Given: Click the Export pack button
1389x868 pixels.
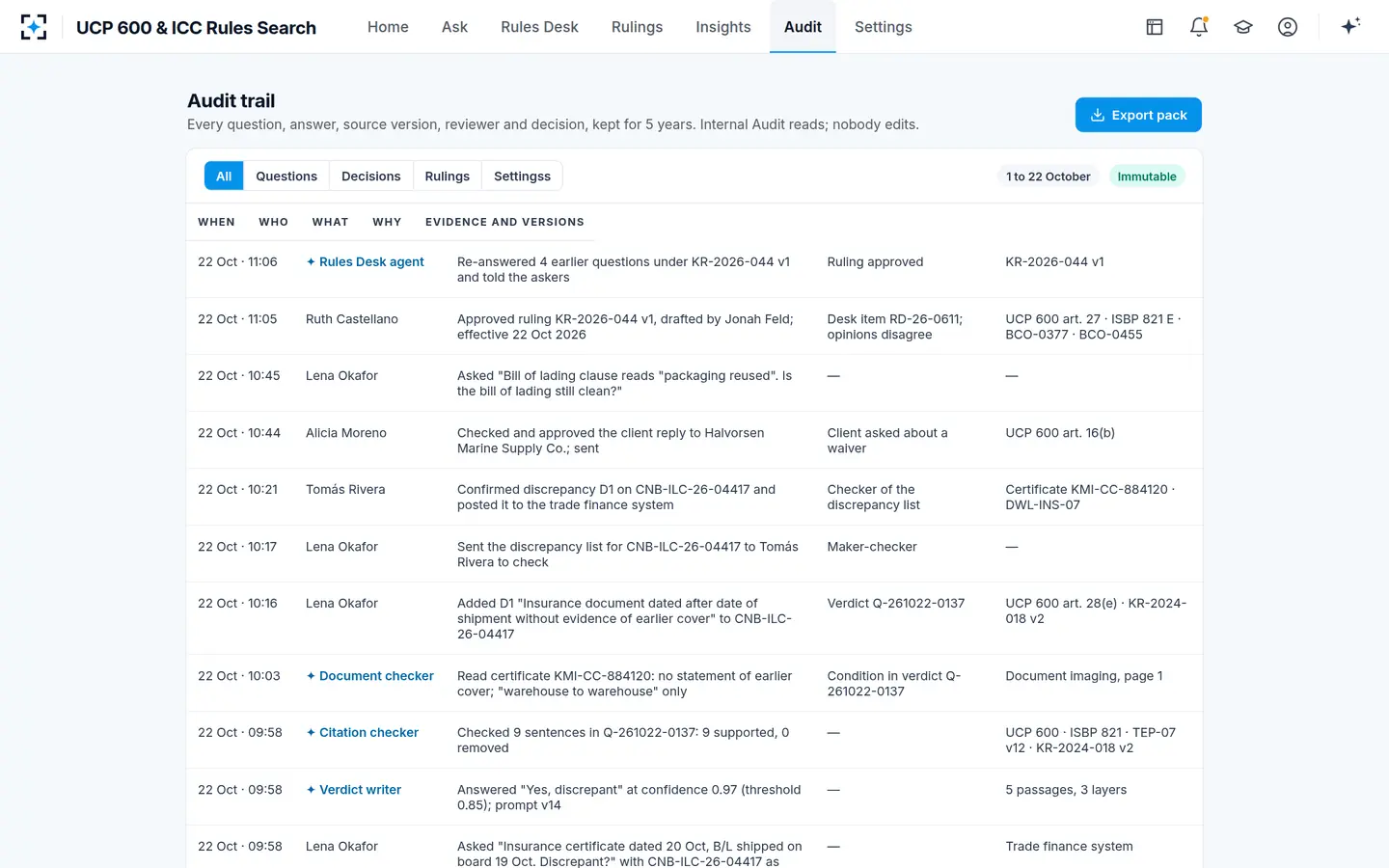Looking at the screenshot, I should pos(1138,115).
